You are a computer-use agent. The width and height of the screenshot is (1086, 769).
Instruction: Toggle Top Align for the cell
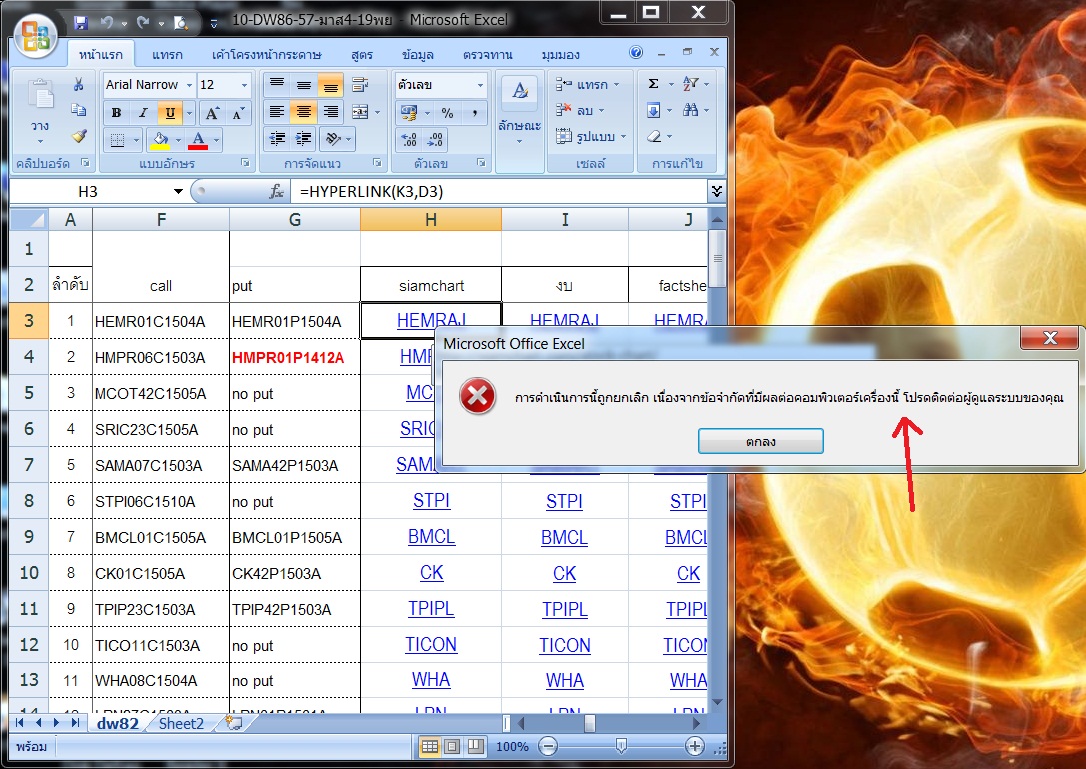[277, 85]
